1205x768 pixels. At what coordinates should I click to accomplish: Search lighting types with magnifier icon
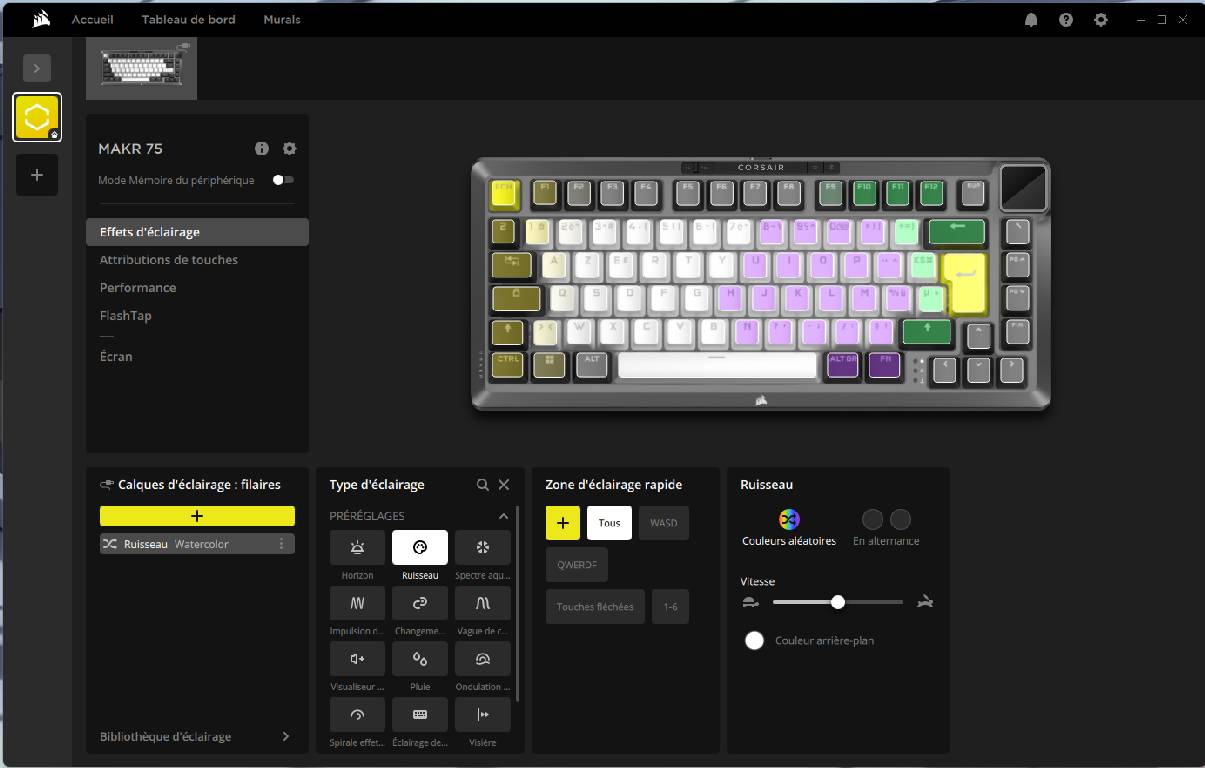click(483, 484)
